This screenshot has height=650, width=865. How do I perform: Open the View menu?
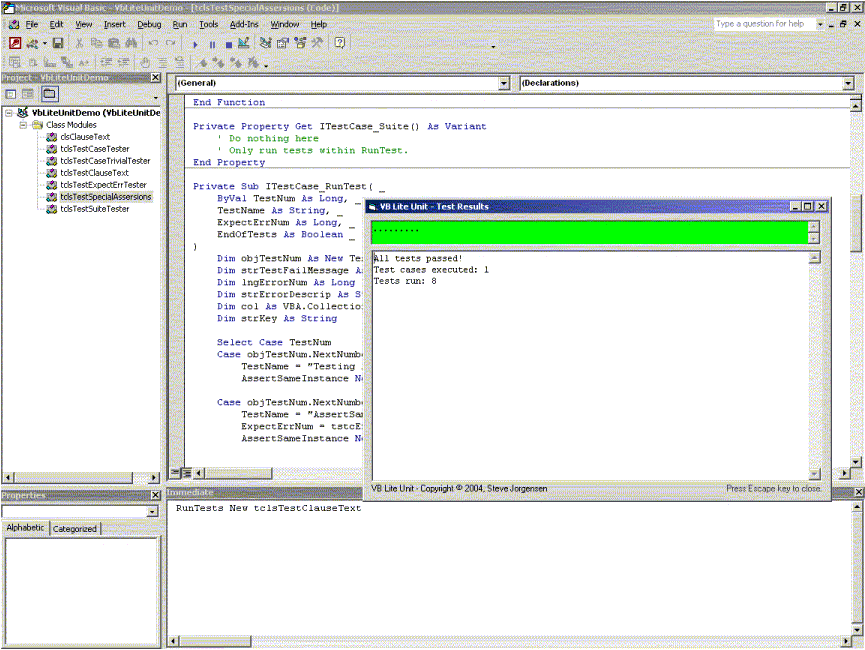(84, 24)
